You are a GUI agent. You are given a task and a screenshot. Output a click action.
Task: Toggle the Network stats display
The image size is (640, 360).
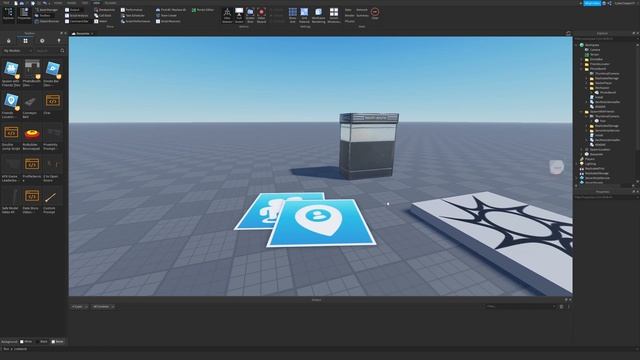[362, 10]
